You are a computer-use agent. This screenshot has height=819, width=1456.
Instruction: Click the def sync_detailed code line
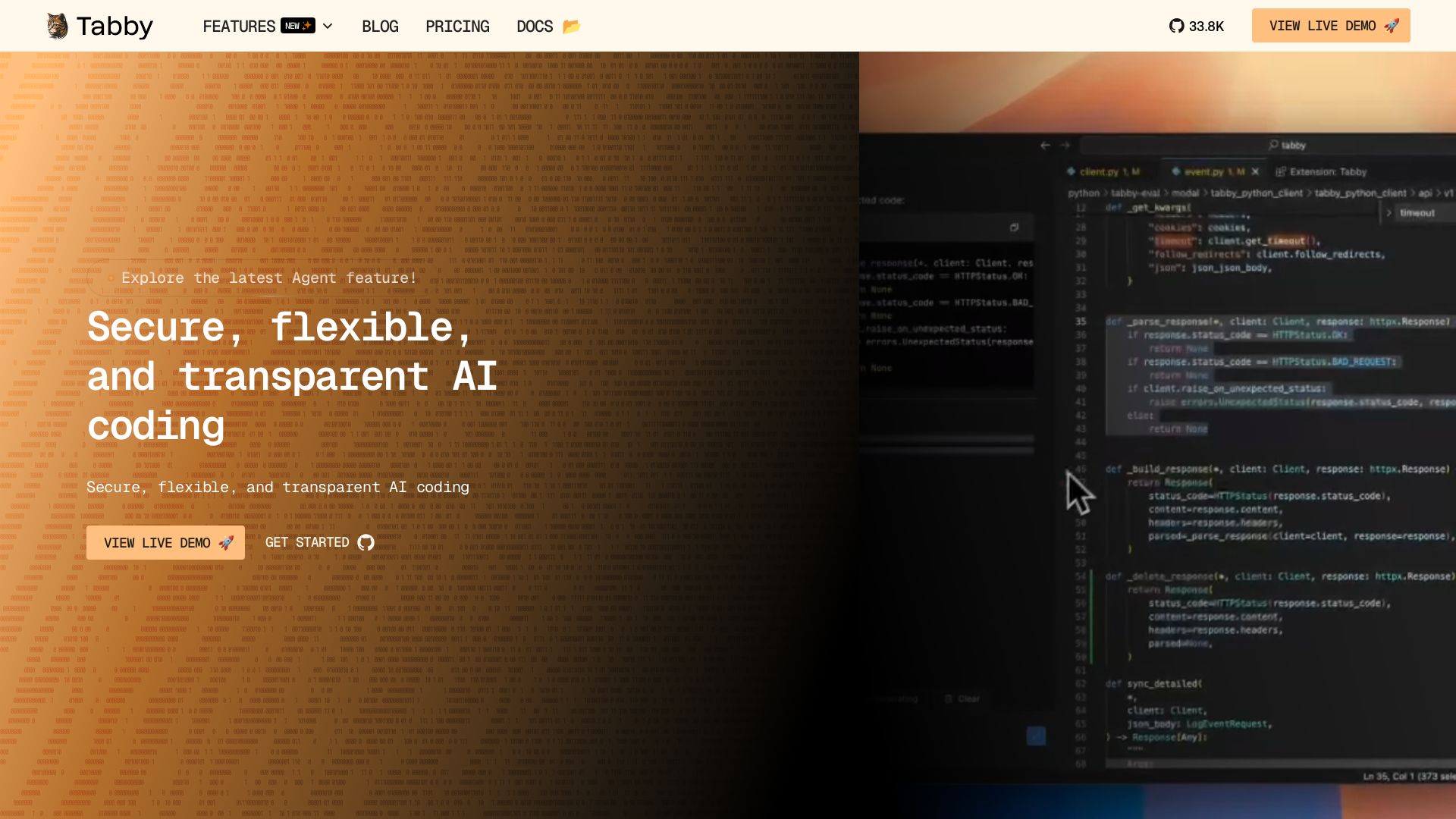coord(1153,683)
